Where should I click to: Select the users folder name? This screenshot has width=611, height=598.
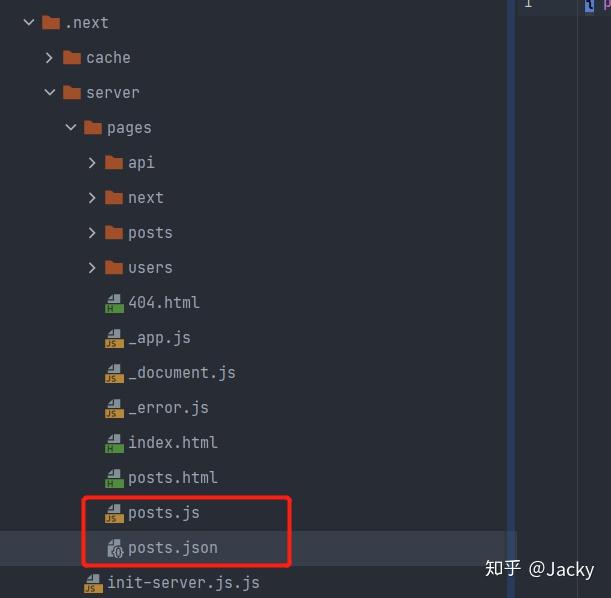[150, 268]
